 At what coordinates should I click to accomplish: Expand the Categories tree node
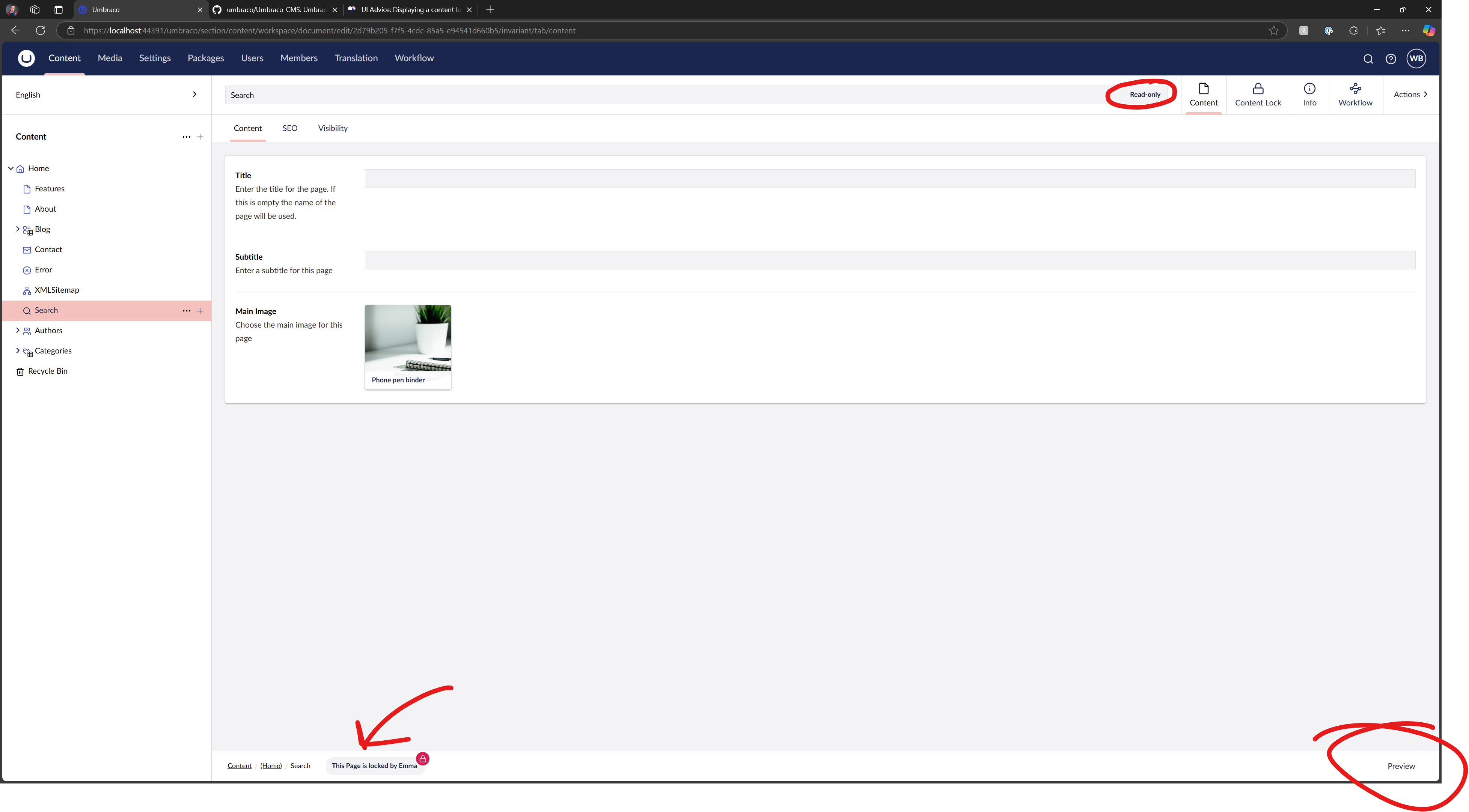click(x=18, y=350)
